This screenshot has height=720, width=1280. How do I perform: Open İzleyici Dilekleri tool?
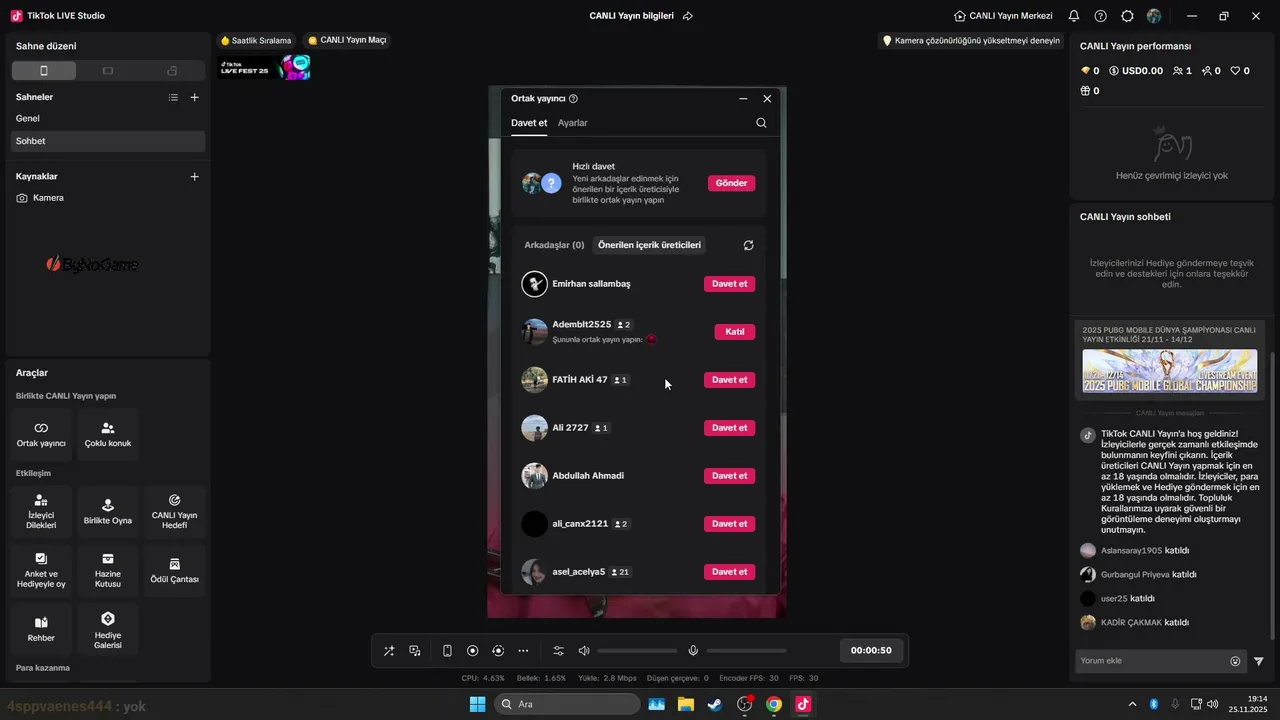[x=41, y=511]
